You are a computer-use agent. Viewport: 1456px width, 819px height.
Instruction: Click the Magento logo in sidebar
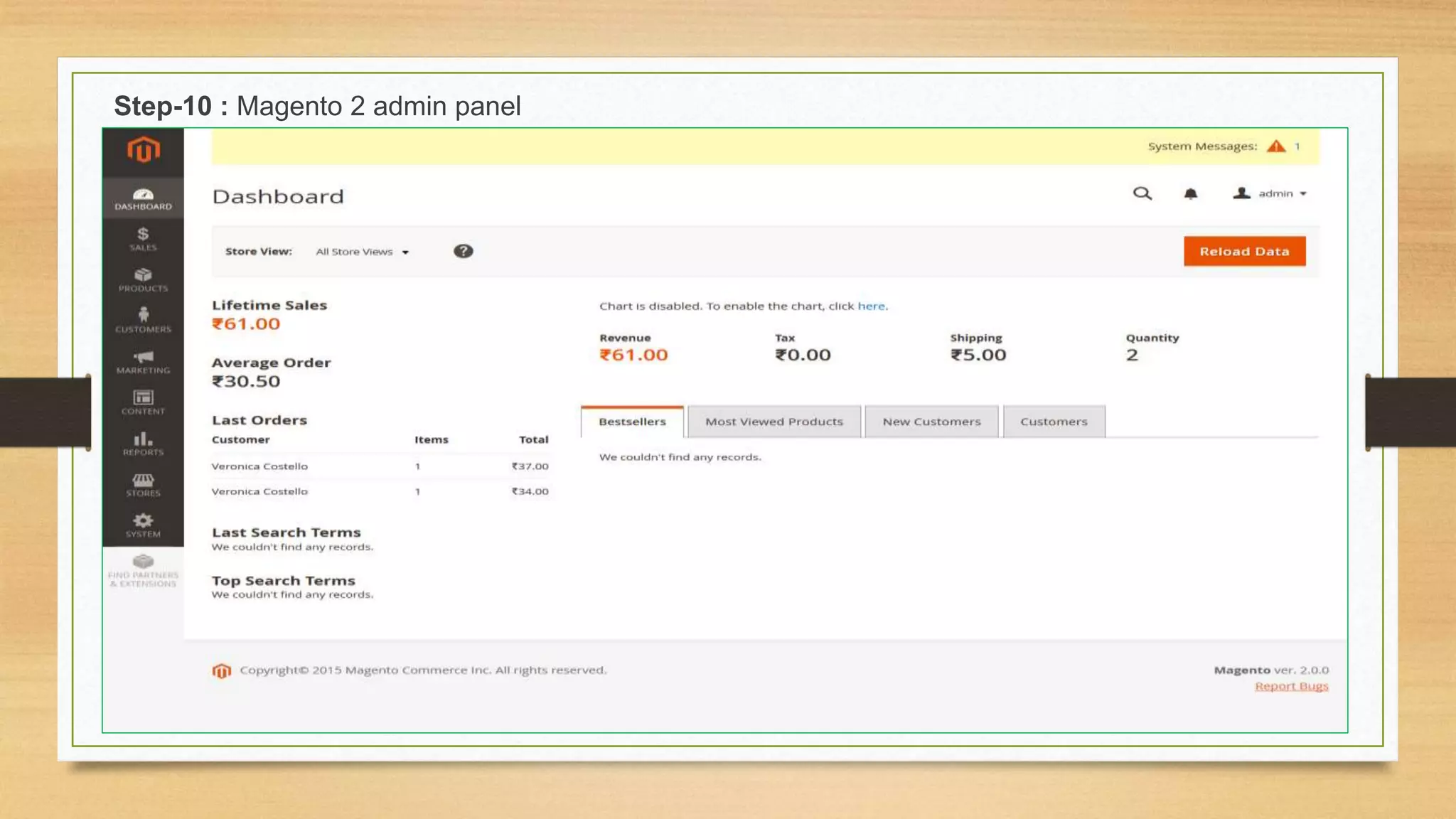coord(144,150)
